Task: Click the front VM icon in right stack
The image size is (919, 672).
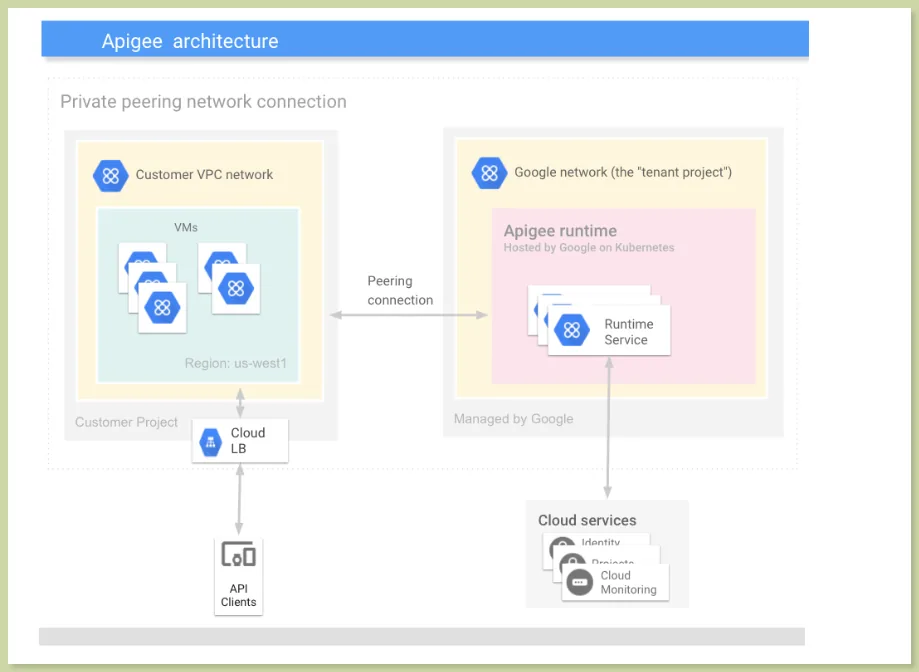Action: 236,288
